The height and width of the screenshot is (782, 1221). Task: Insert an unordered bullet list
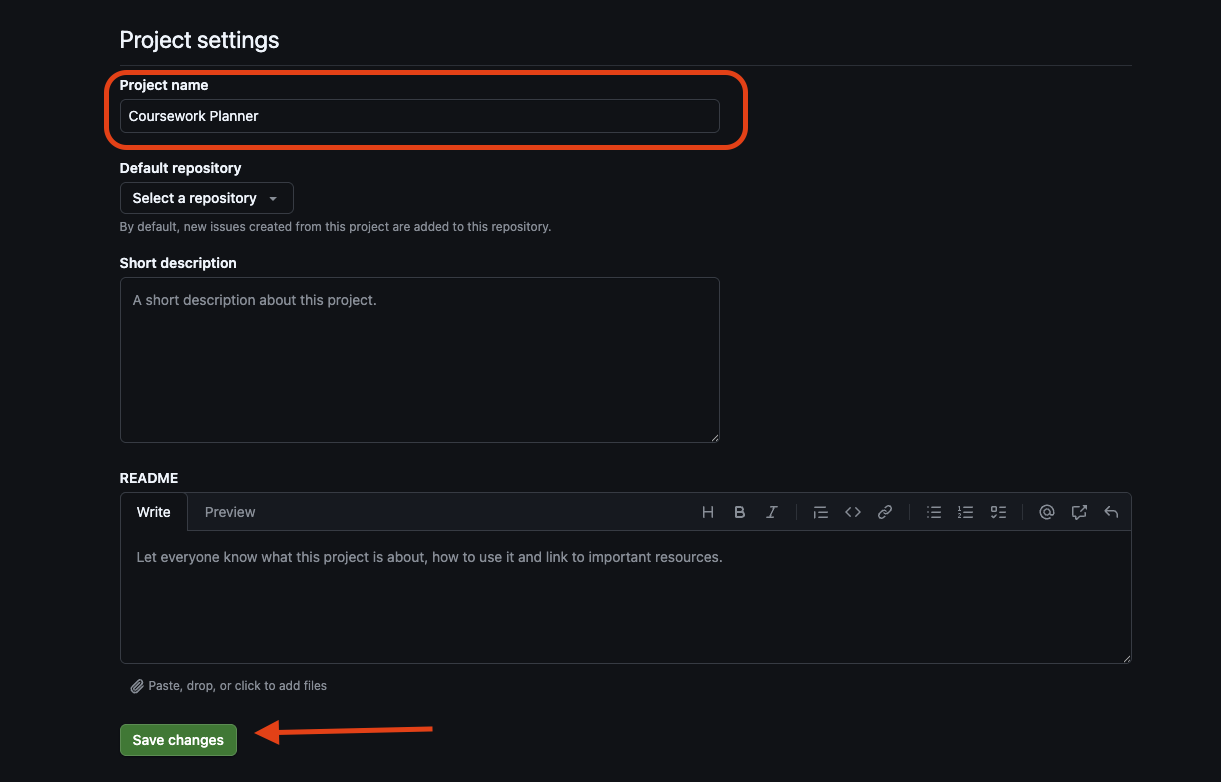tap(934, 512)
